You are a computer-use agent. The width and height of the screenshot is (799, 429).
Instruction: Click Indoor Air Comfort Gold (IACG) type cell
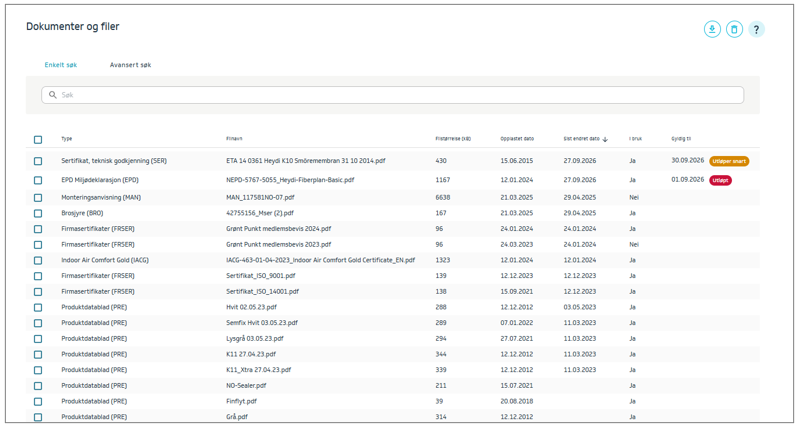[105, 260]
